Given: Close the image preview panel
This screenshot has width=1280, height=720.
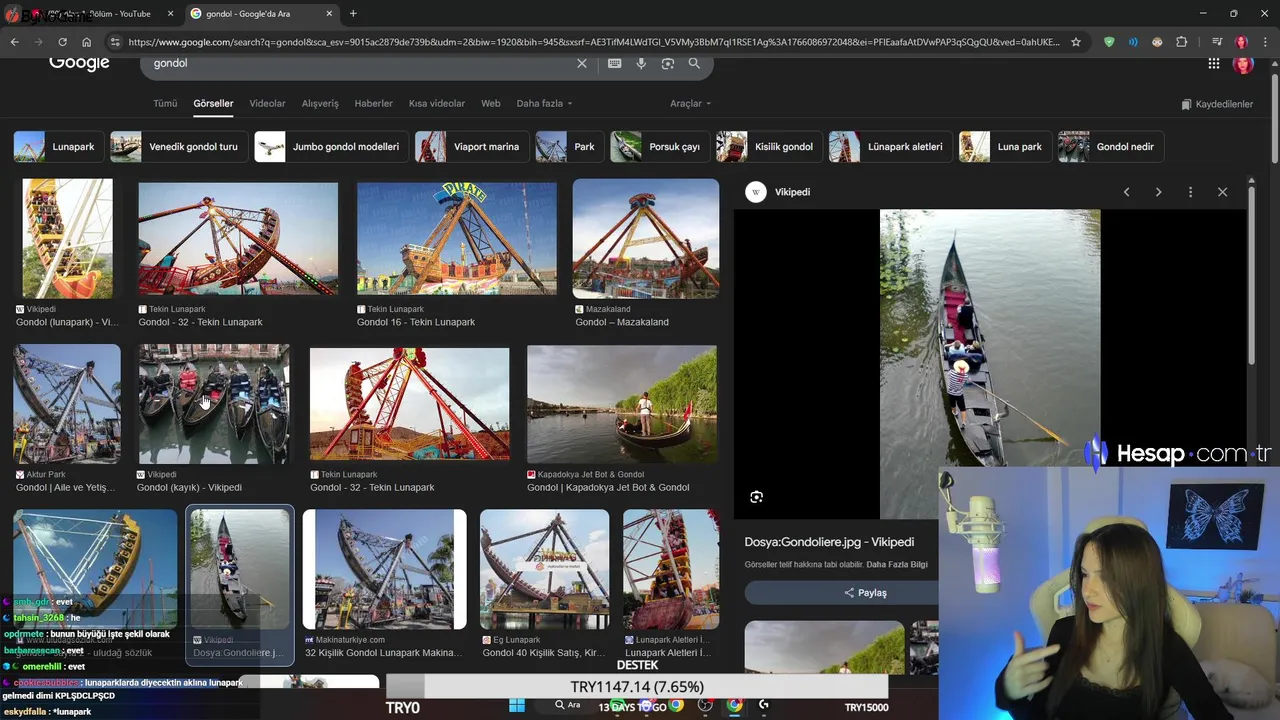Looking at the screenshot, I should tap(1222, 192).
